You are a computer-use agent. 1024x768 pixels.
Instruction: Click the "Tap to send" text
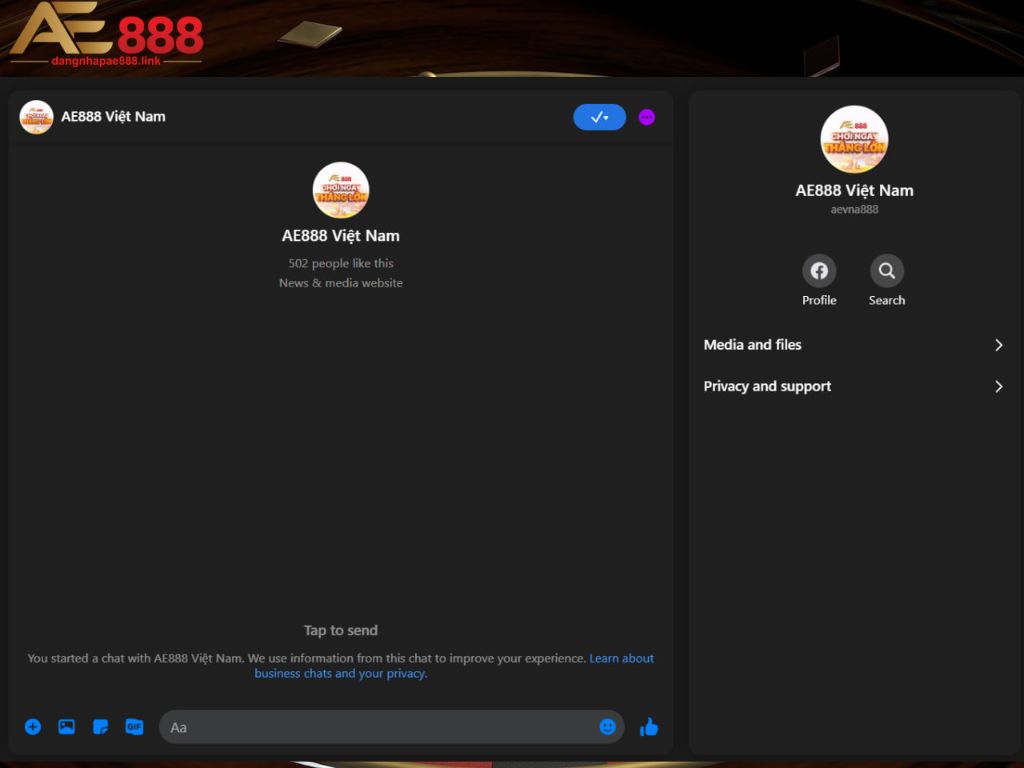tap(341, 630)
